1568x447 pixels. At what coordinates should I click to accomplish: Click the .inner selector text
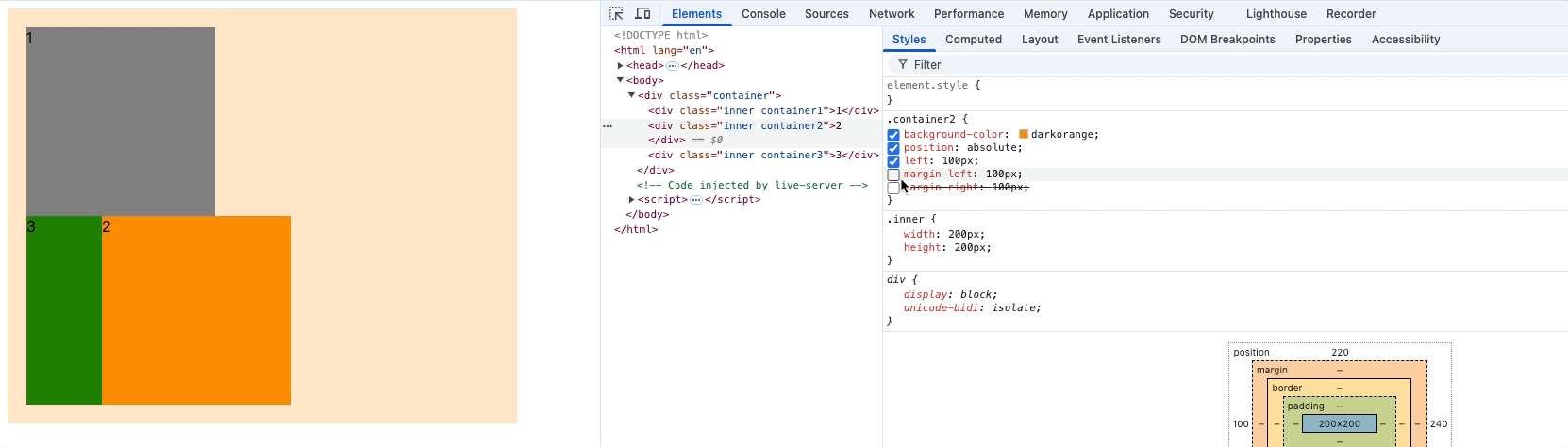tap(905, 220)
